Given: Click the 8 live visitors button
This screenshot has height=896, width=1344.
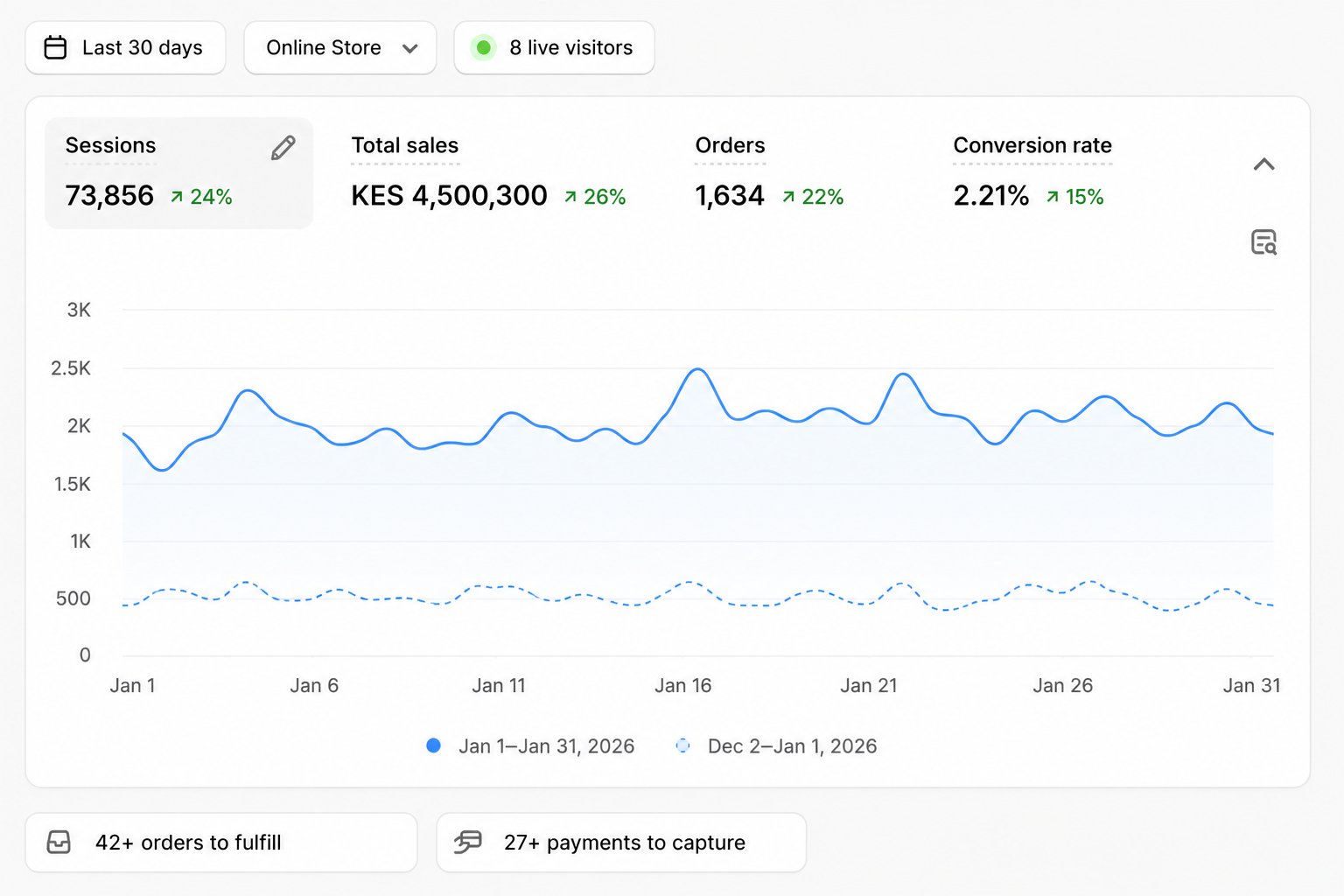Looking at the screenshot, I should 554,47.
